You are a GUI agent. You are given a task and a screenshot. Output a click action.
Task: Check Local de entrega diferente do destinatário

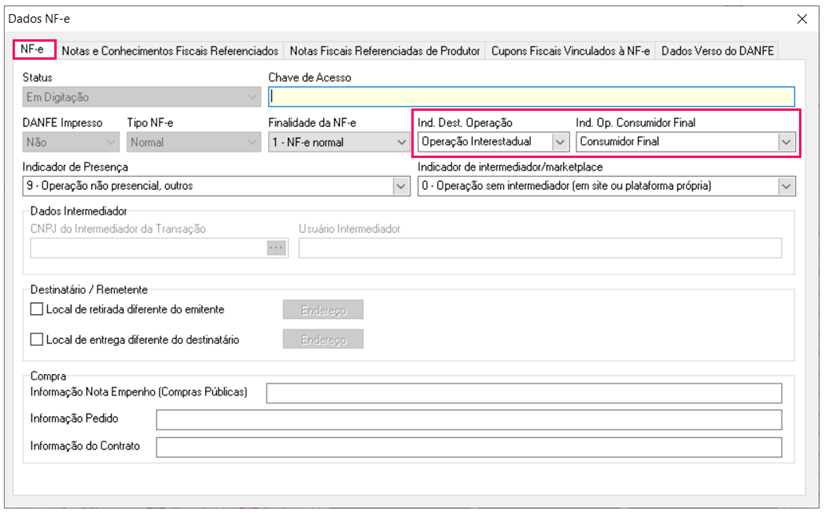[x=38, y=340]
